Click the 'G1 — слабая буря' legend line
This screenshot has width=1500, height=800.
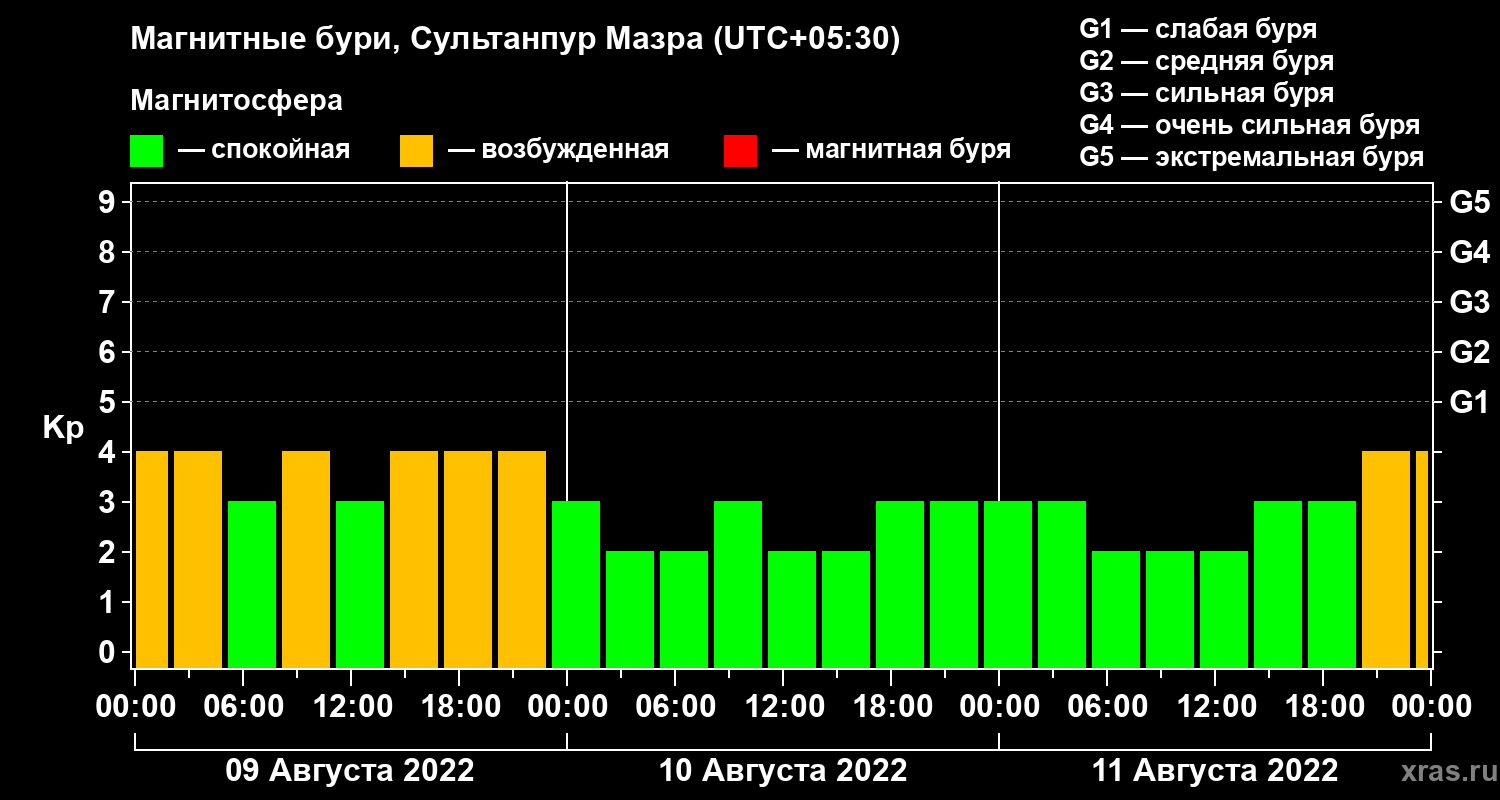click(x=1198, y=29)
